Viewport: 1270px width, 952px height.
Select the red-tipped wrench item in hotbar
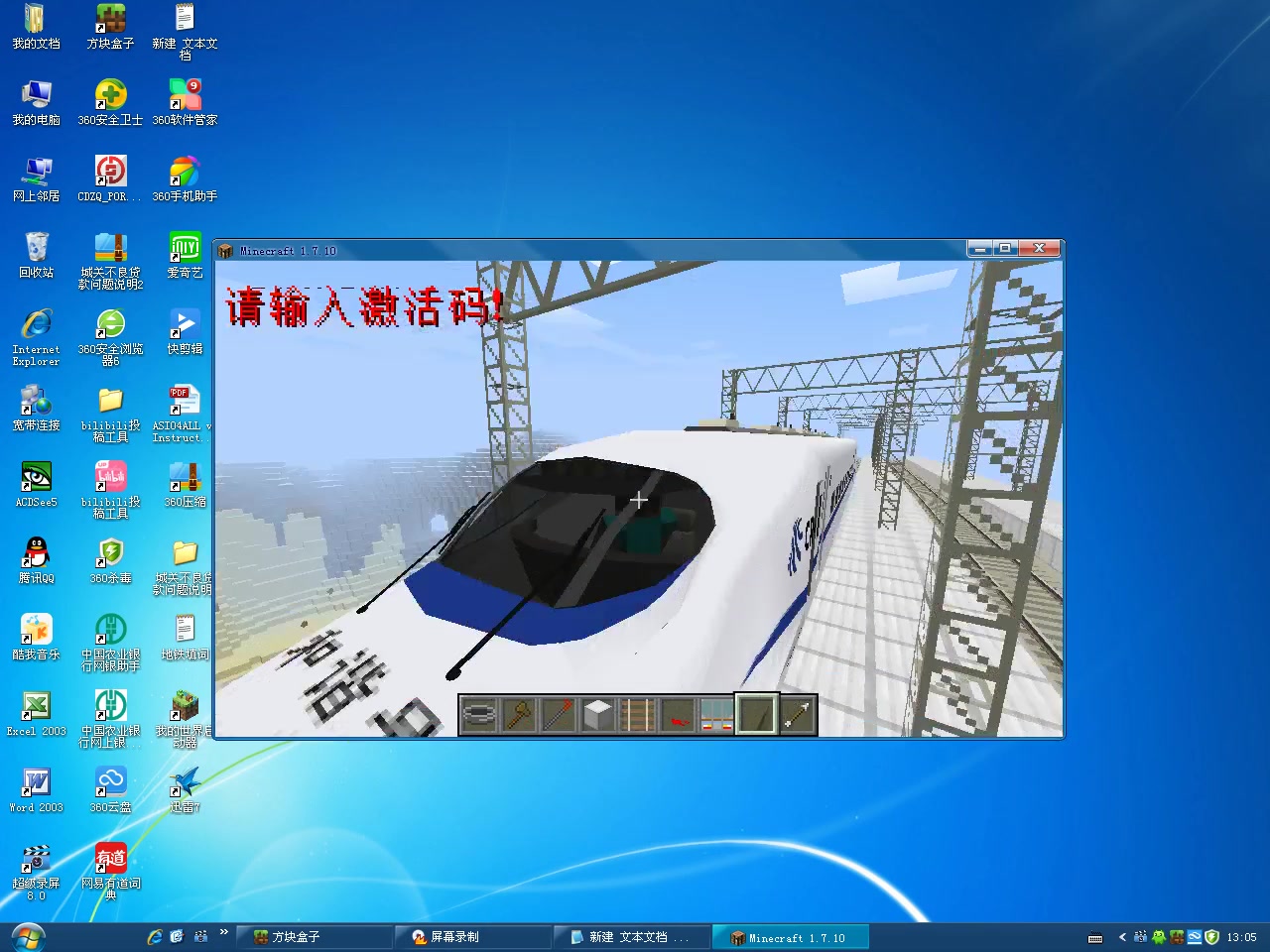pyautogui.click(x=558, y=715)
